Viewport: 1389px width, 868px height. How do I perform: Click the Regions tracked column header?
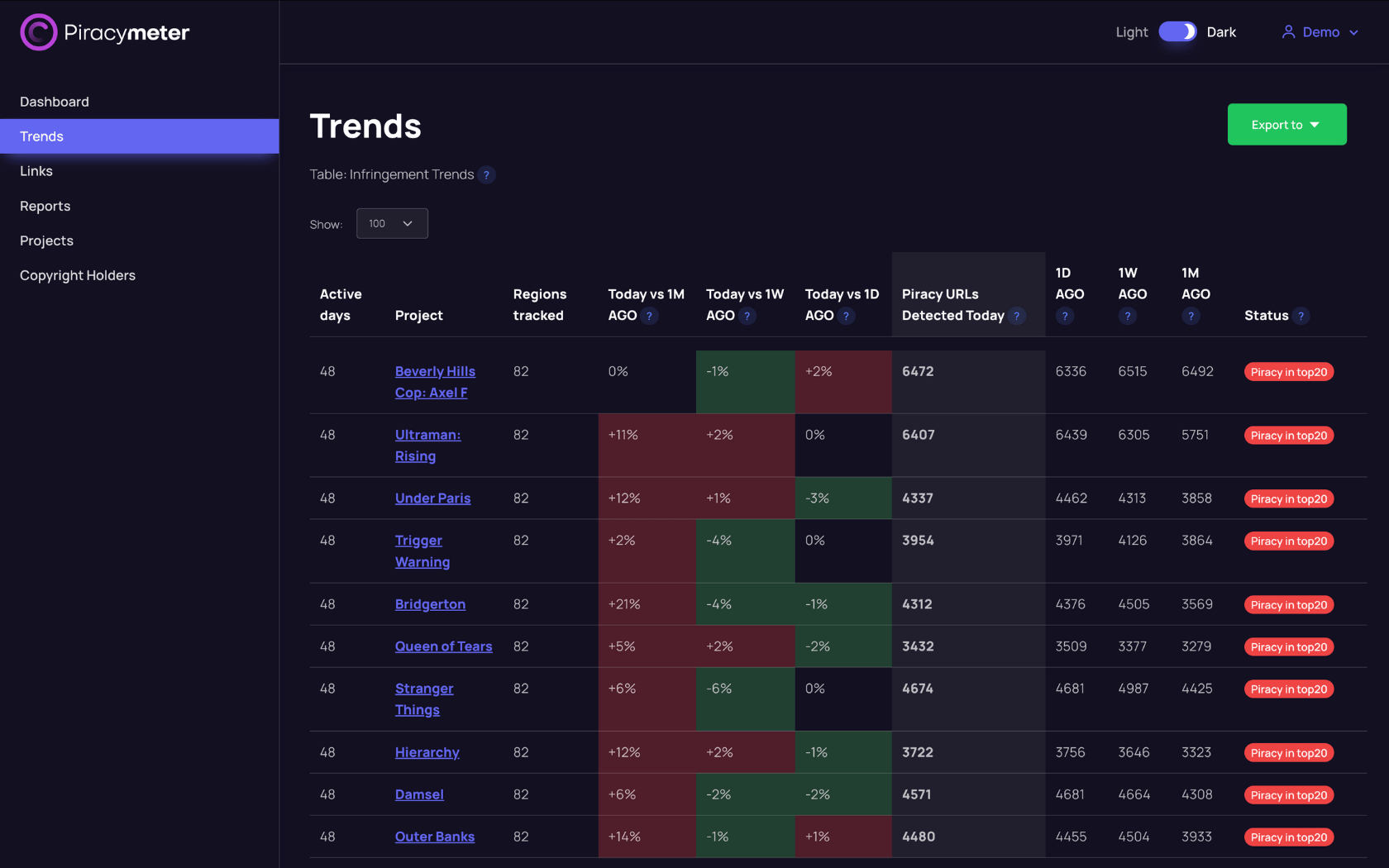[540, 305]
